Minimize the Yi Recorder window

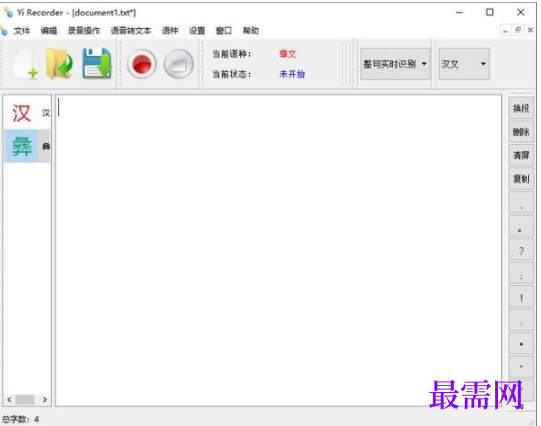459,12
